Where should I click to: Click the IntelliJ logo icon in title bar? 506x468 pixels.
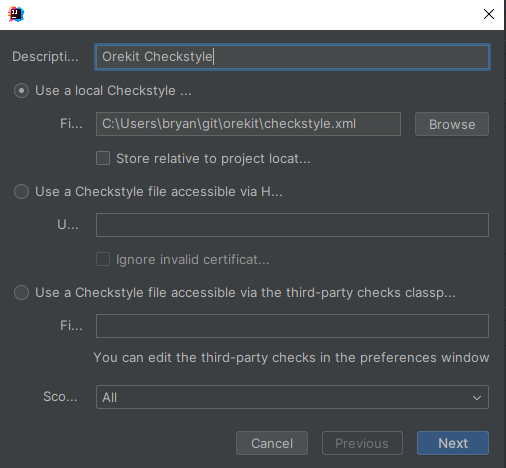click(x=16, y=14)
